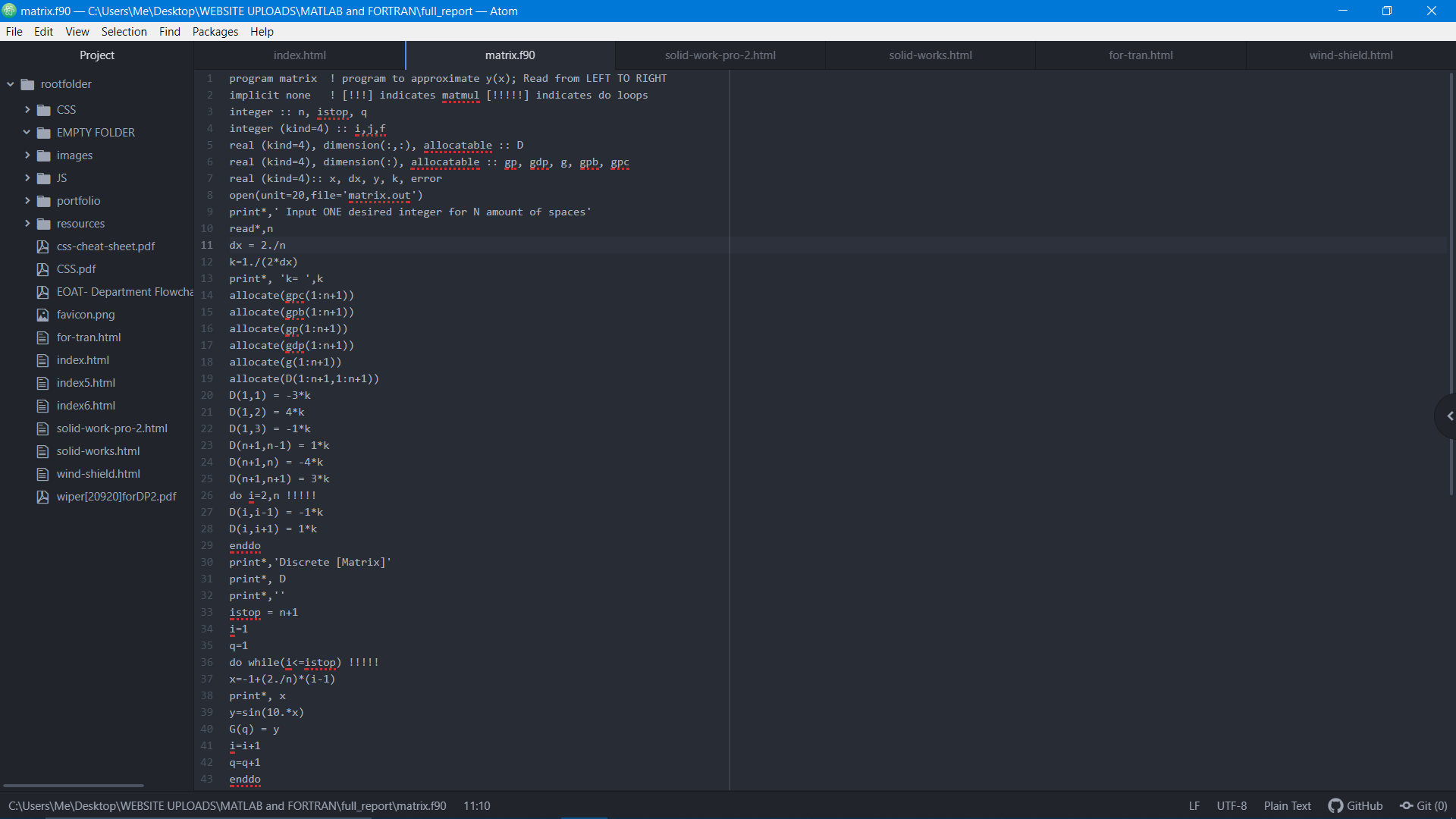Open the Git (0) panel
The height and width of the screenshot is (819, 1456).
pyautogui.click(x=1423, y=806)
